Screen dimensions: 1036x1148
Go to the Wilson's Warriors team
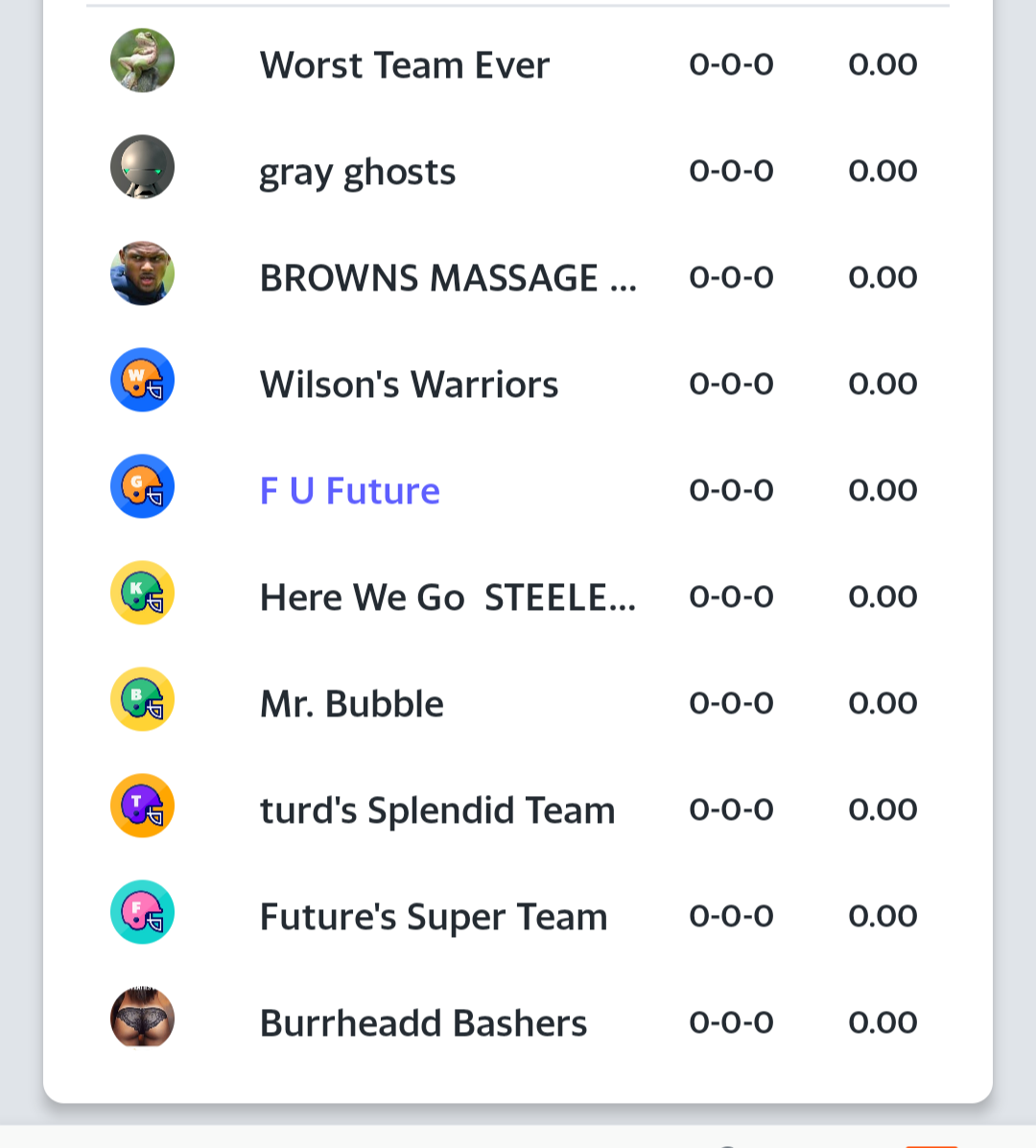[x=409, y=384]
